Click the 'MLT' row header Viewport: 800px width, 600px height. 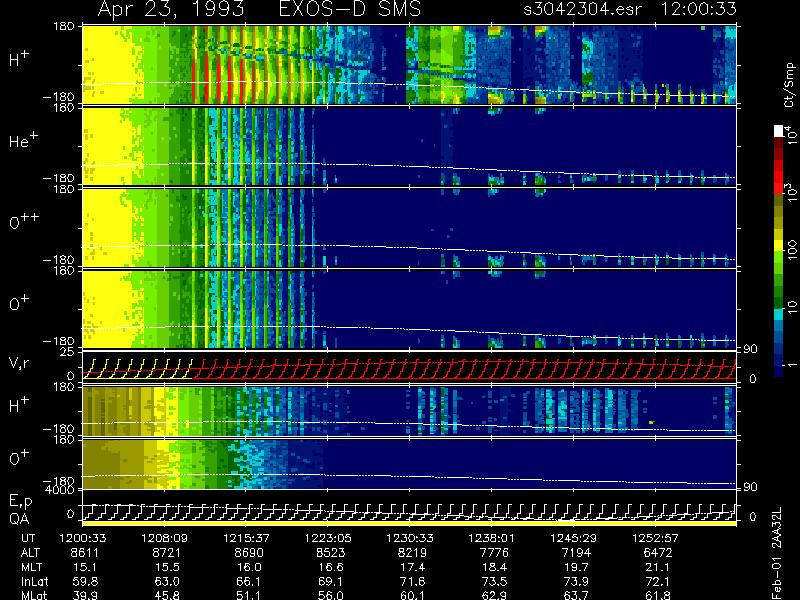(x=31, y=567)
